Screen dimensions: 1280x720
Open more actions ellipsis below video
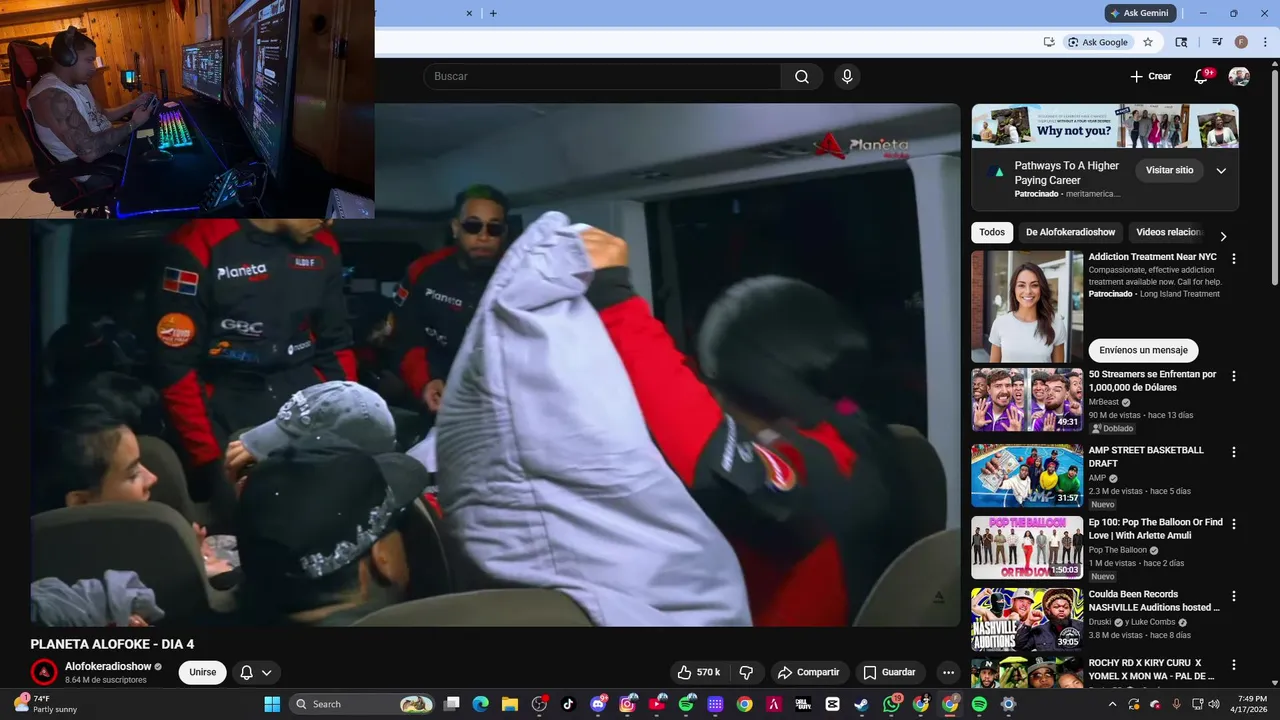click(948, 672)
